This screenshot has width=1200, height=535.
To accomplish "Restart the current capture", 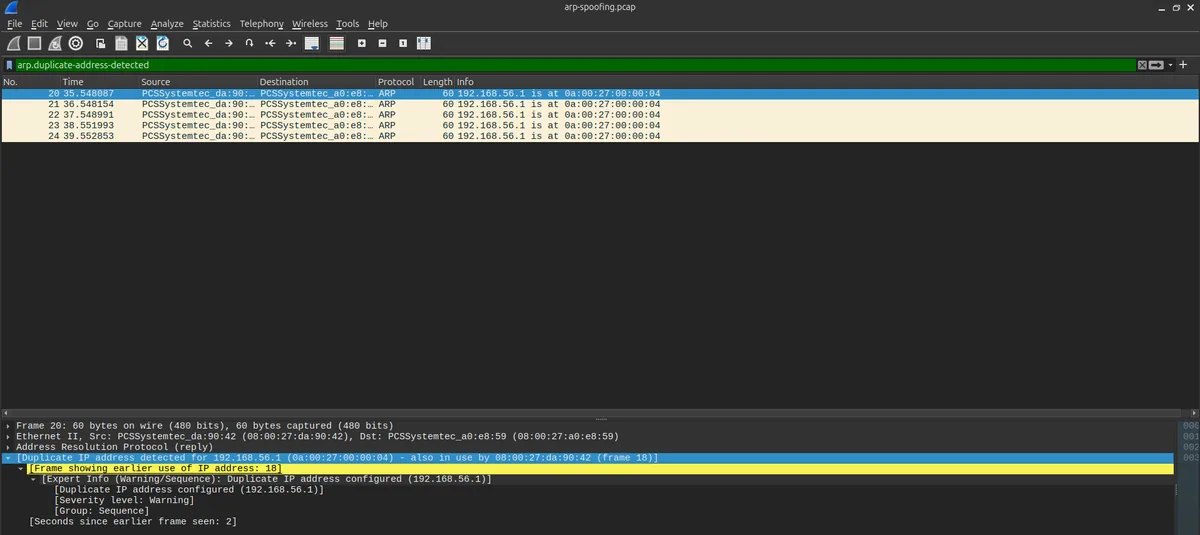I will (x=54, y=43).
